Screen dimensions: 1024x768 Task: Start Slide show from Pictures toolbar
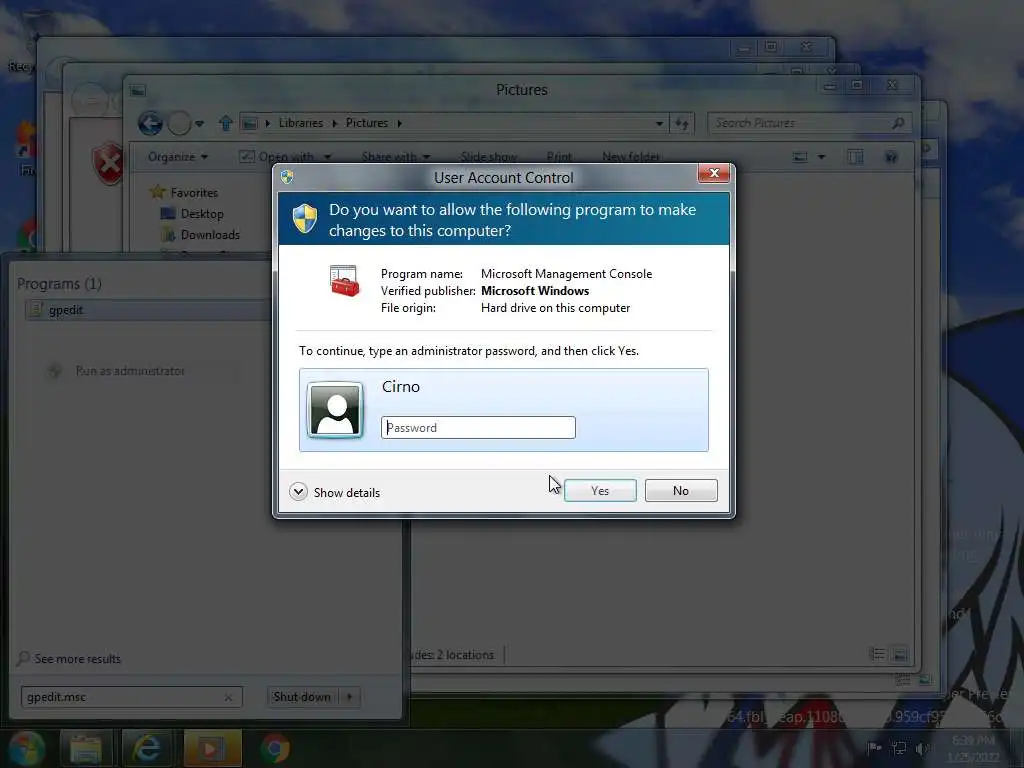[488, 157]
